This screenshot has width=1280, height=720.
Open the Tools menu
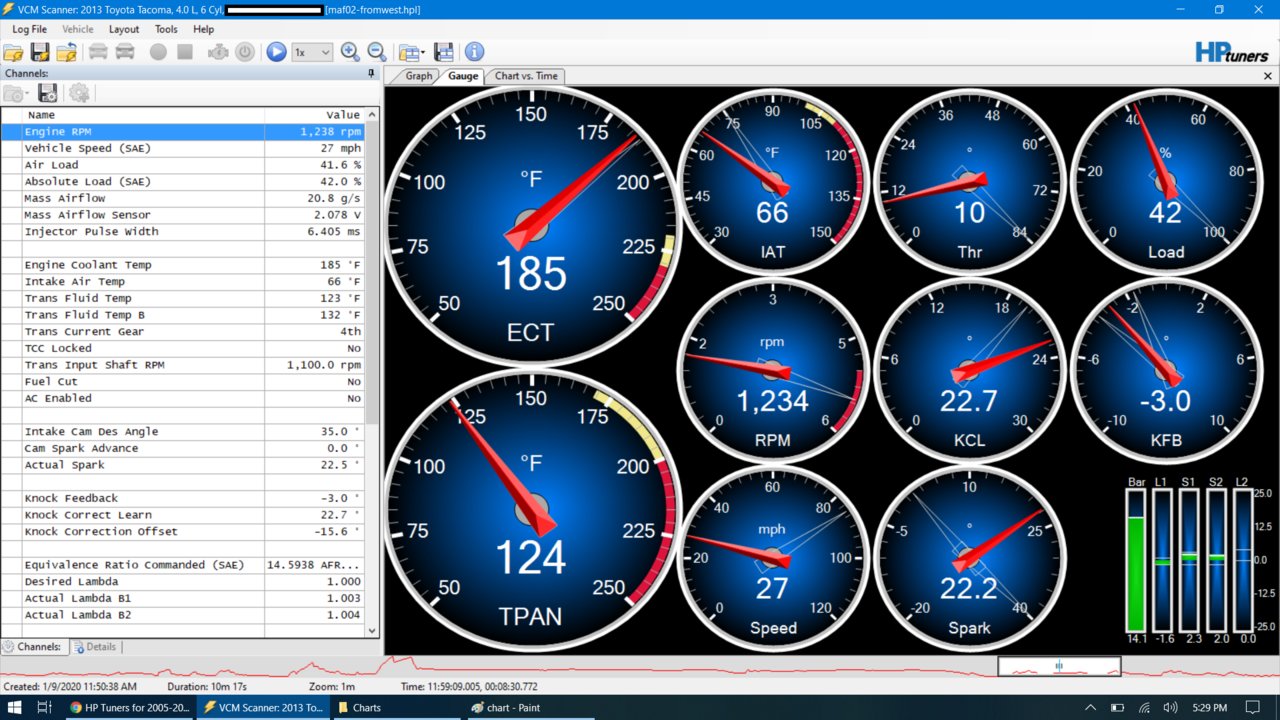point(166,29)
